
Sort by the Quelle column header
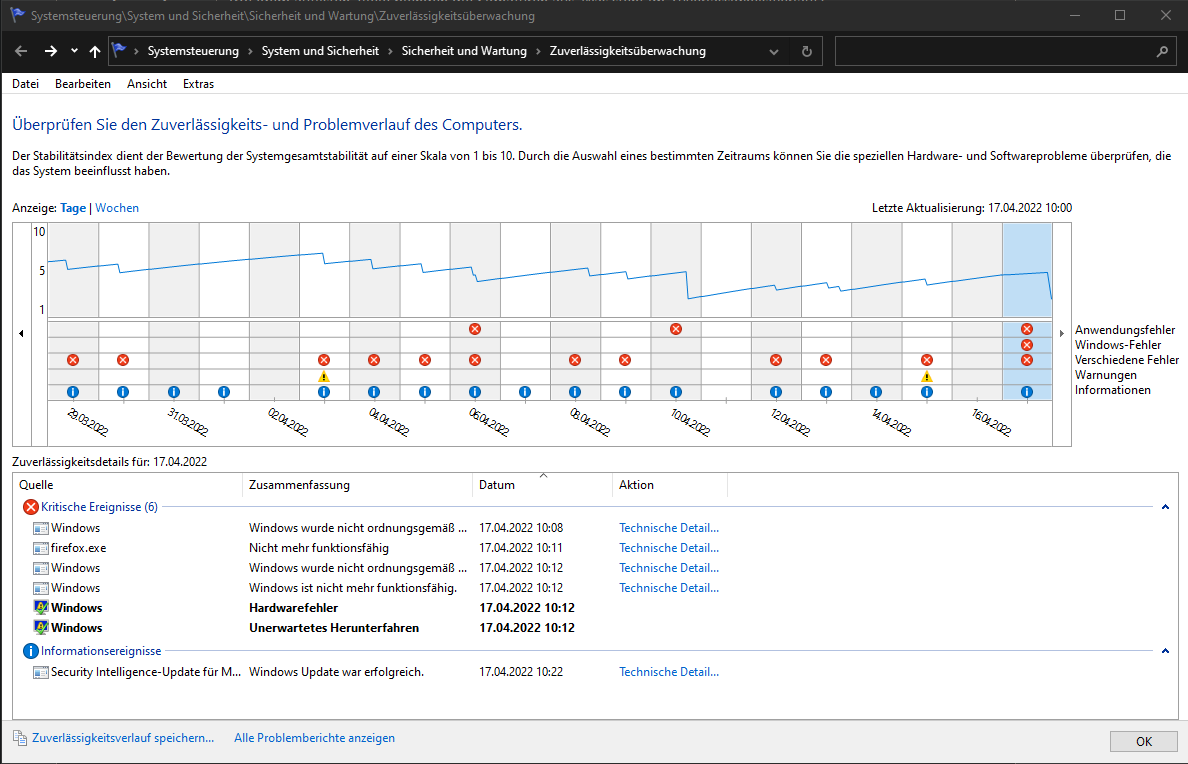click(x=127, y=485)
